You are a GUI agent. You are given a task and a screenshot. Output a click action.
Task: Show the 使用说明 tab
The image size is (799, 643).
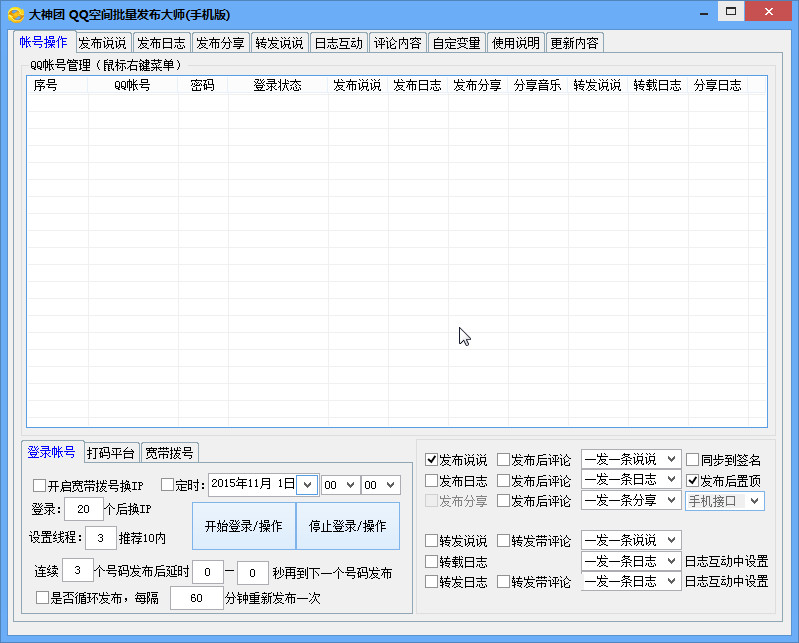coord(516,43)
